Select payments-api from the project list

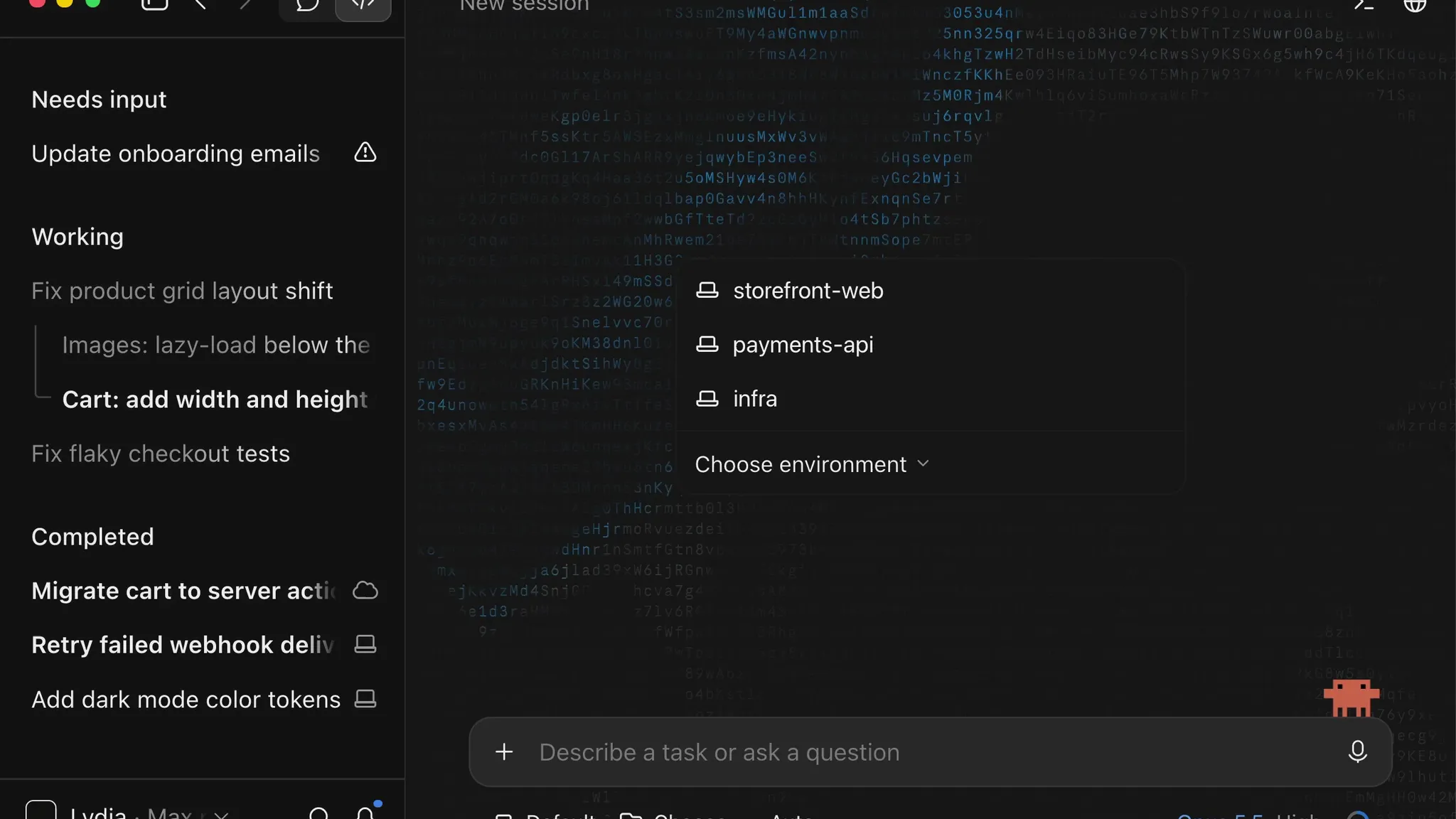[x=930, y=345]
